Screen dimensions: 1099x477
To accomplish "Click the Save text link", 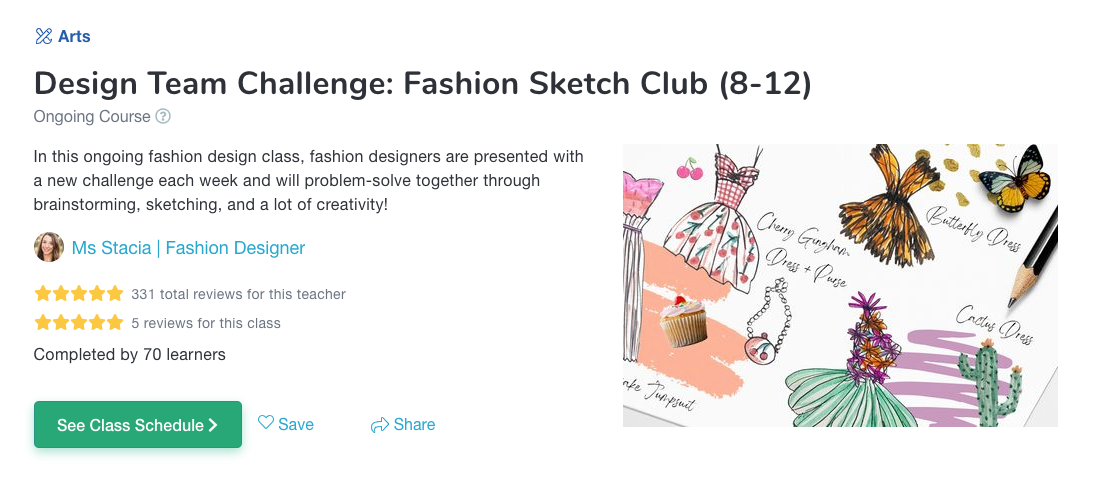I will click(x=296, y=424).
